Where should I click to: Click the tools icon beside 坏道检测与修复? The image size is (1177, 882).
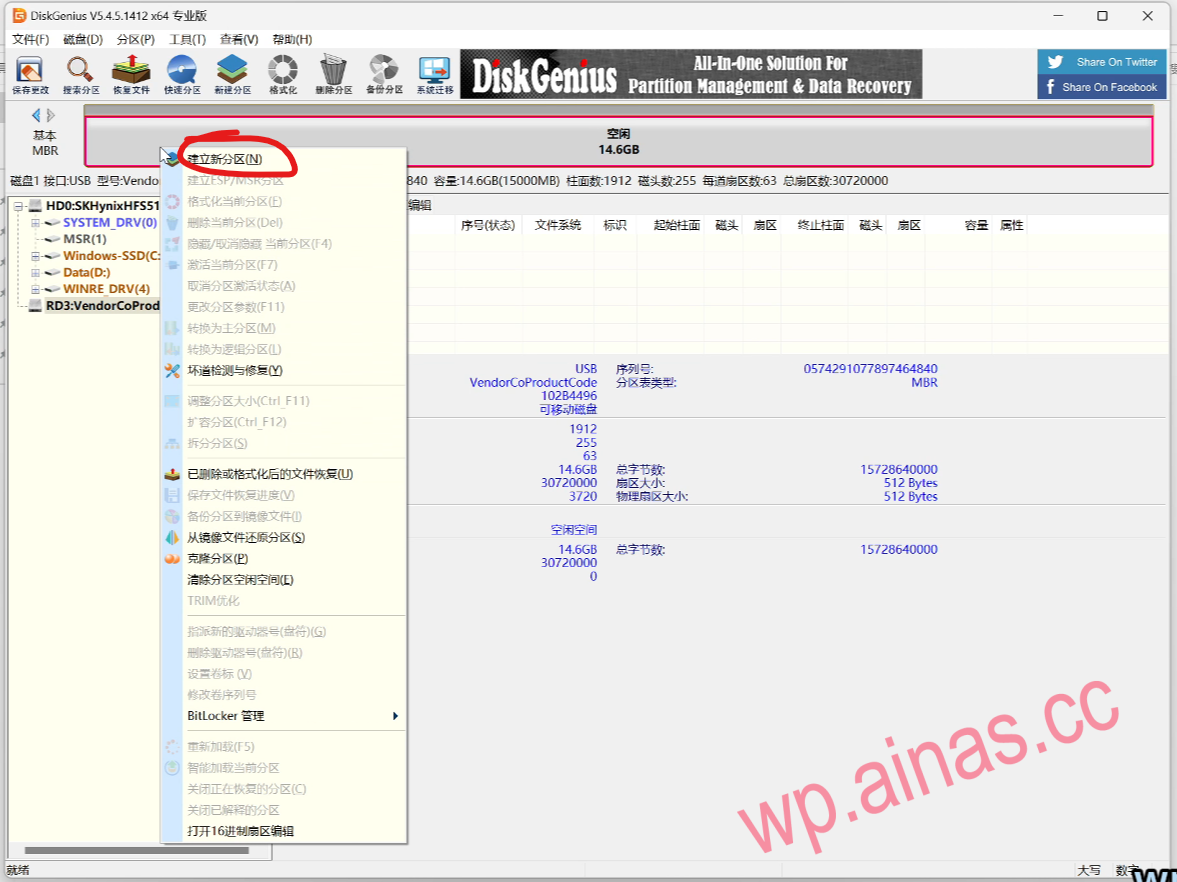coord(172,370)
